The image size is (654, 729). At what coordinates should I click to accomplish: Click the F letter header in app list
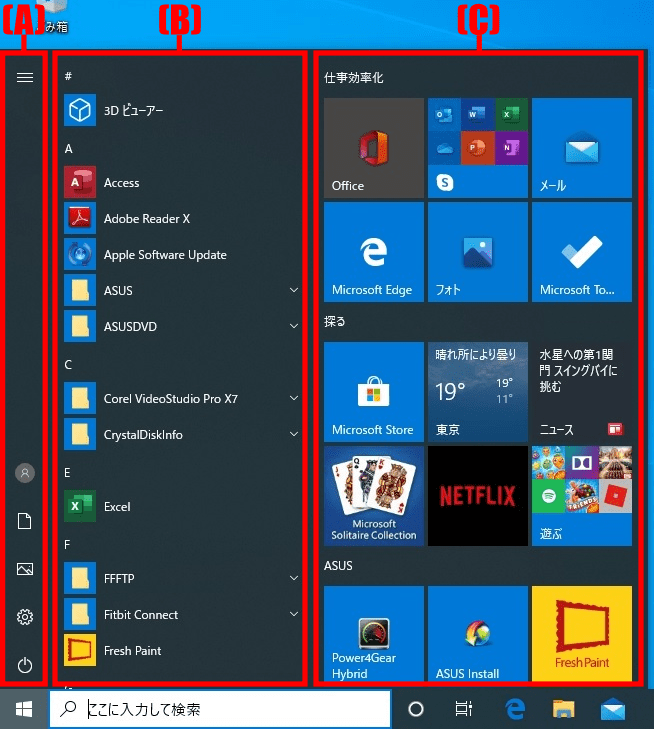click(67, 544)
